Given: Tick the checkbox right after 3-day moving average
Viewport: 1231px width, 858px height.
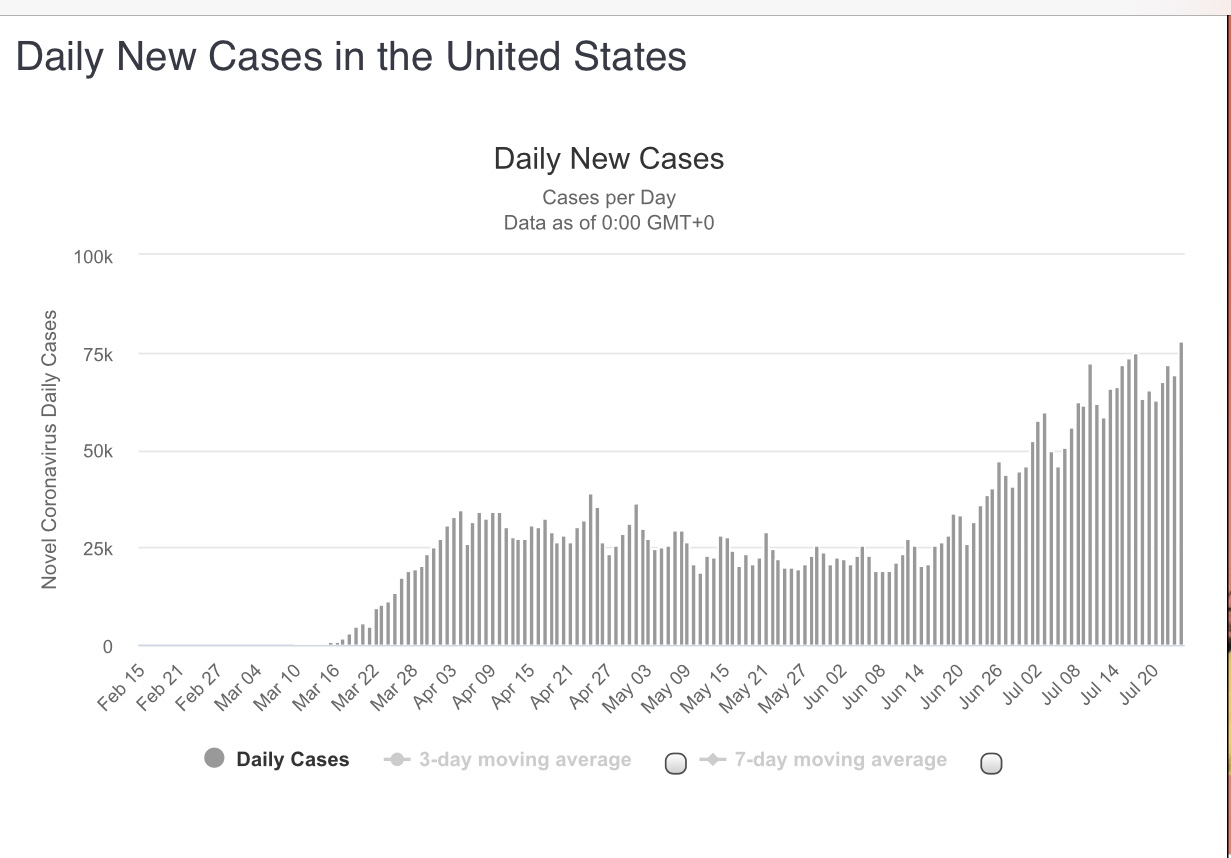Looking at the screenshot, I should tap(676, 764).
